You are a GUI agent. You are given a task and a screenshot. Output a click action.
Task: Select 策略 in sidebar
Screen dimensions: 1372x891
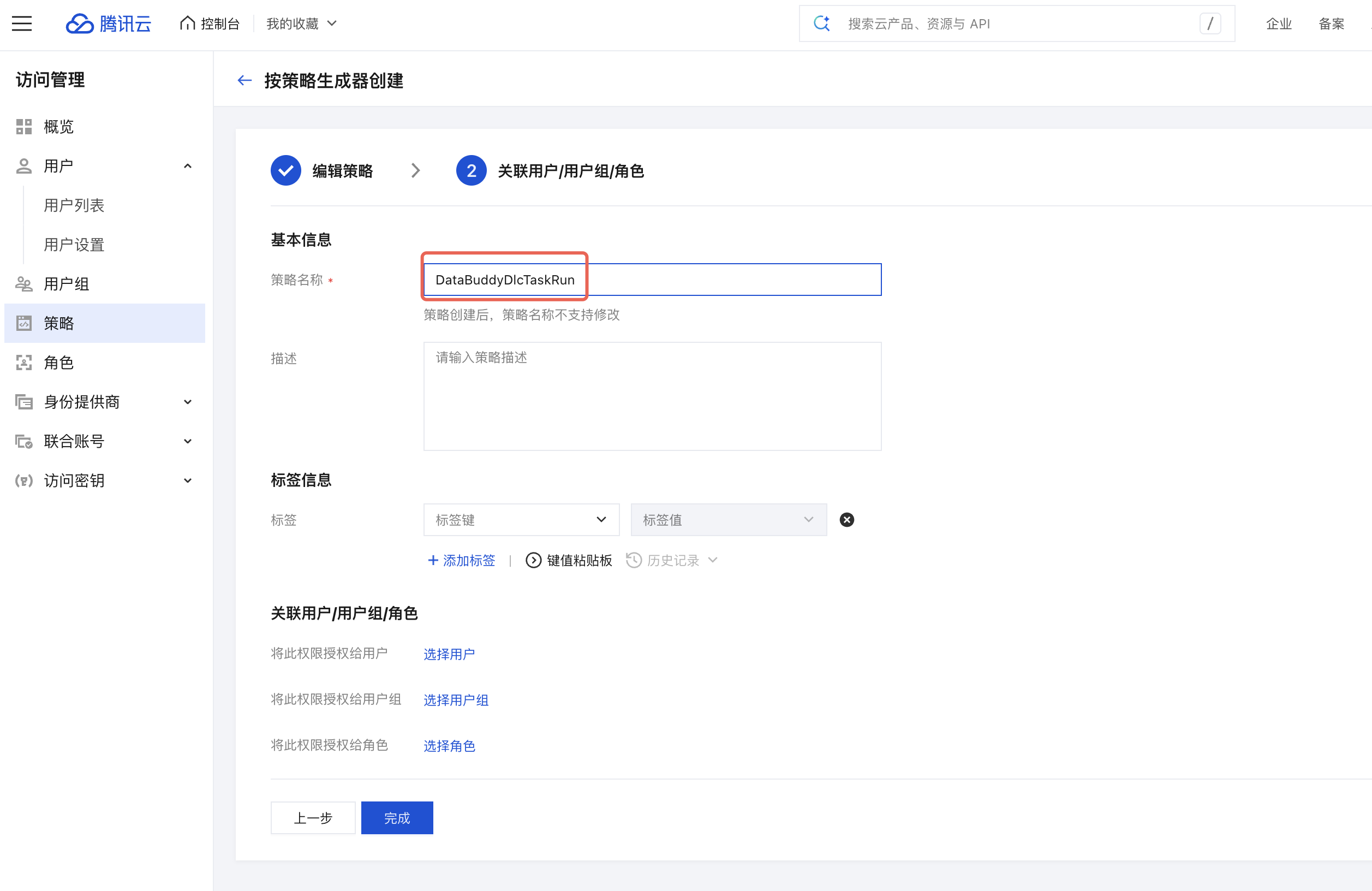(x=104, y=323)
